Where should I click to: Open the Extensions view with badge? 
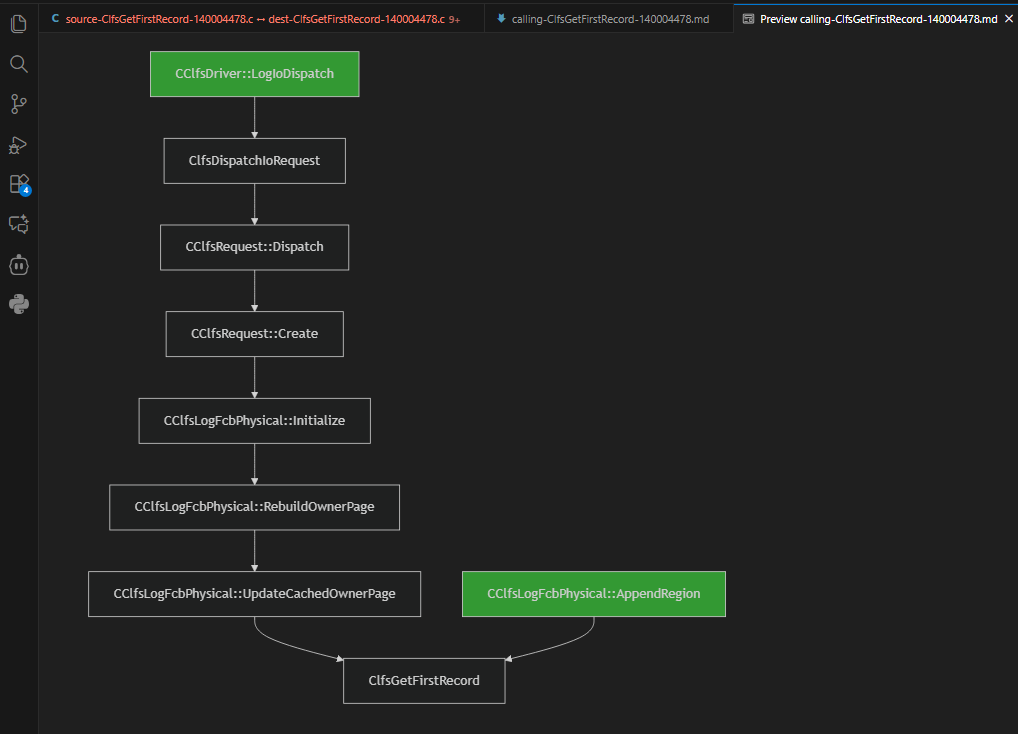18,185
